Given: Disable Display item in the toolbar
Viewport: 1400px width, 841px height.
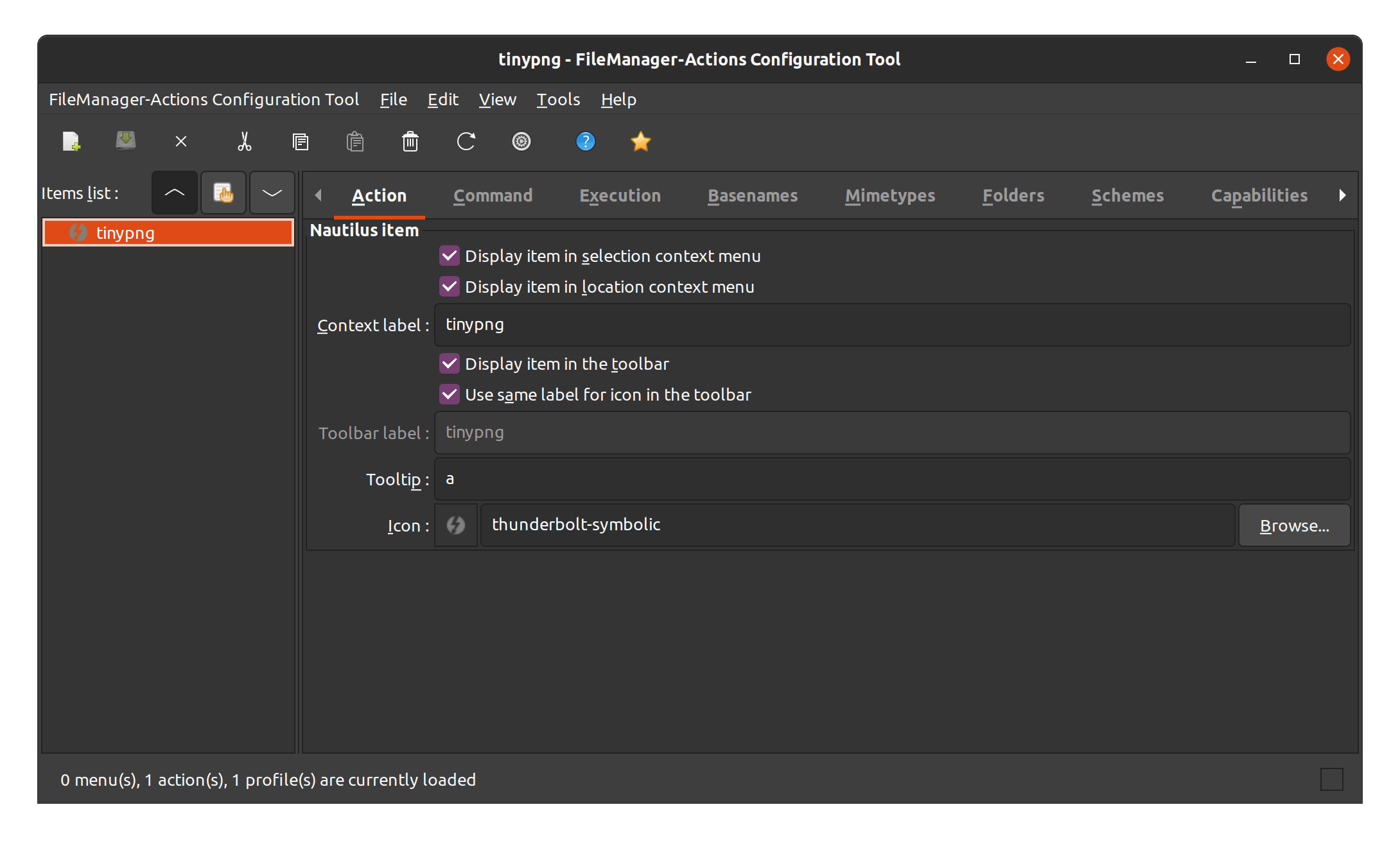Looking at the screenshot, I should [x=449, y=363].
